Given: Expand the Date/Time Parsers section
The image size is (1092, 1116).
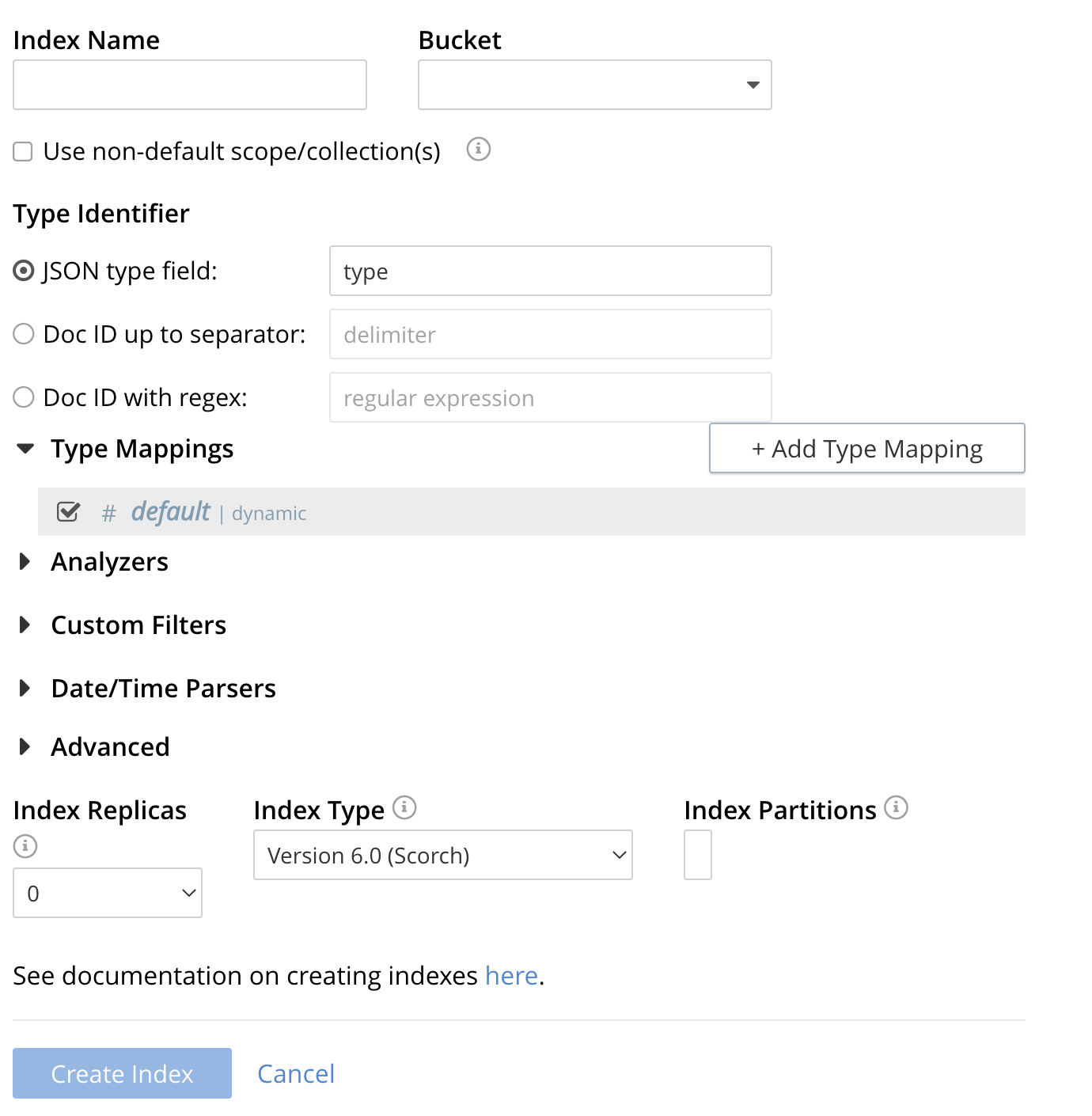Looking at the screenshot, I should click(25, 689).
